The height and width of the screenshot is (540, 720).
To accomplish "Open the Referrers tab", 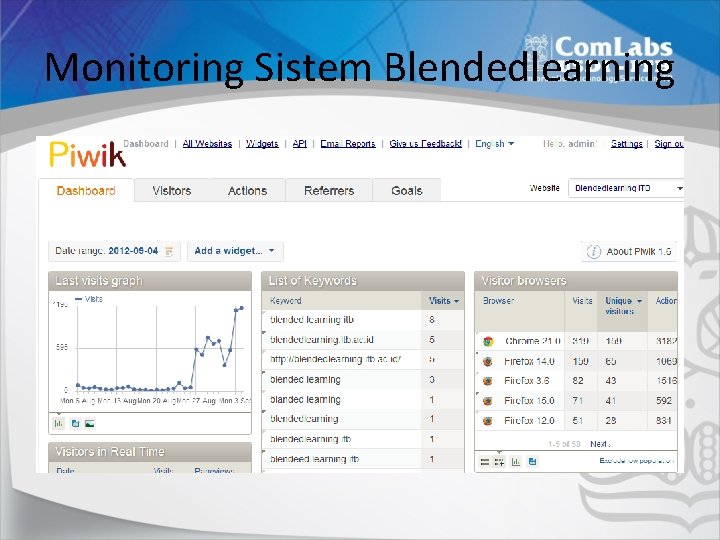I will [x=329, y=191].
